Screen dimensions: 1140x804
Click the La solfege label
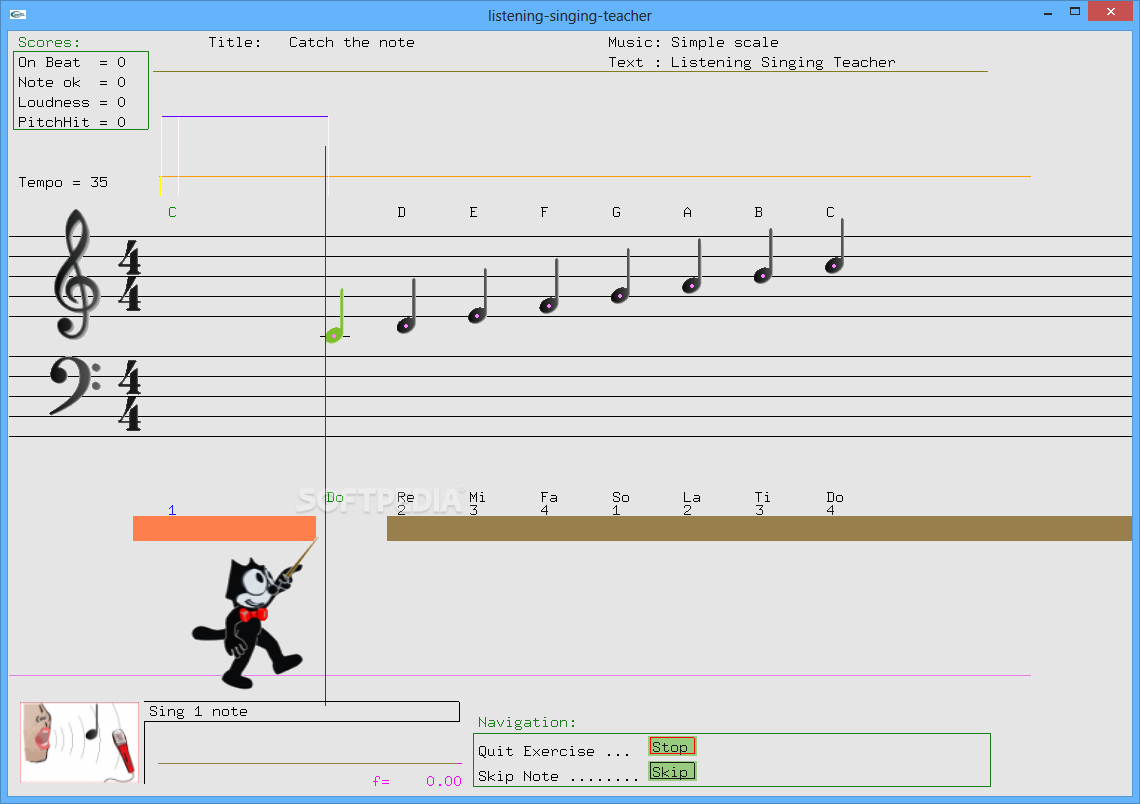coord(691,497)
